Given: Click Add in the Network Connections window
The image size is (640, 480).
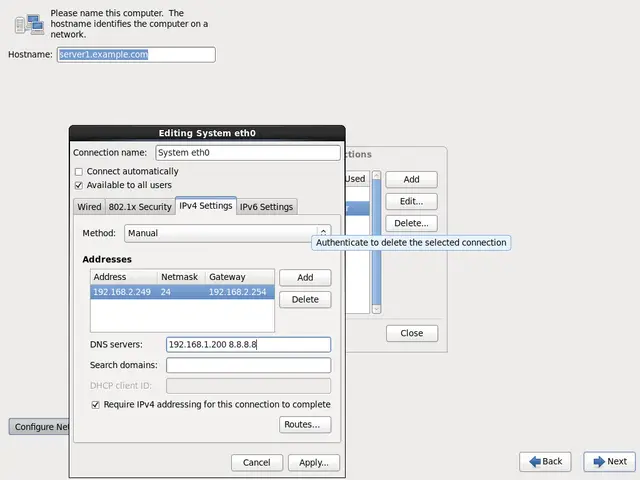Looking at the screenshot, I should 411,180.
